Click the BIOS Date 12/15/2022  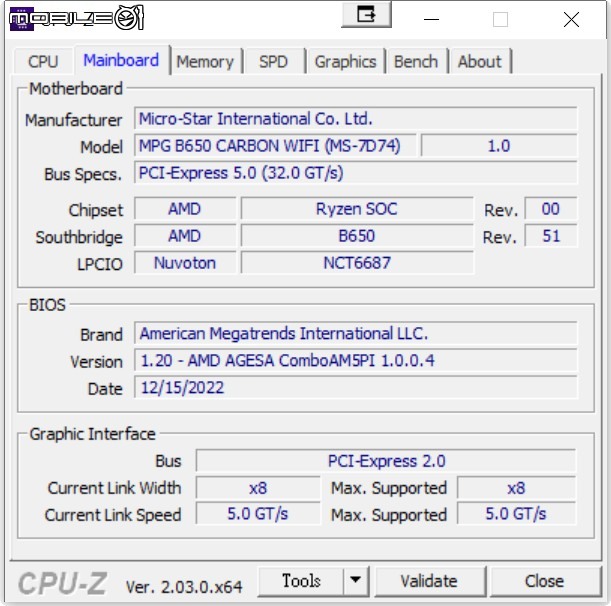coord(356,387)
